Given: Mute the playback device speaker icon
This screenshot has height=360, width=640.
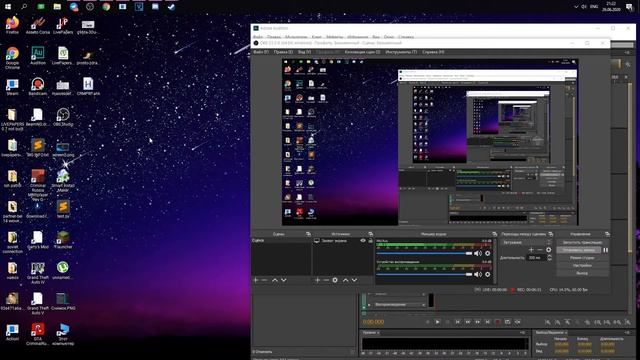Looking at the screenshot, I should [478, 274].
